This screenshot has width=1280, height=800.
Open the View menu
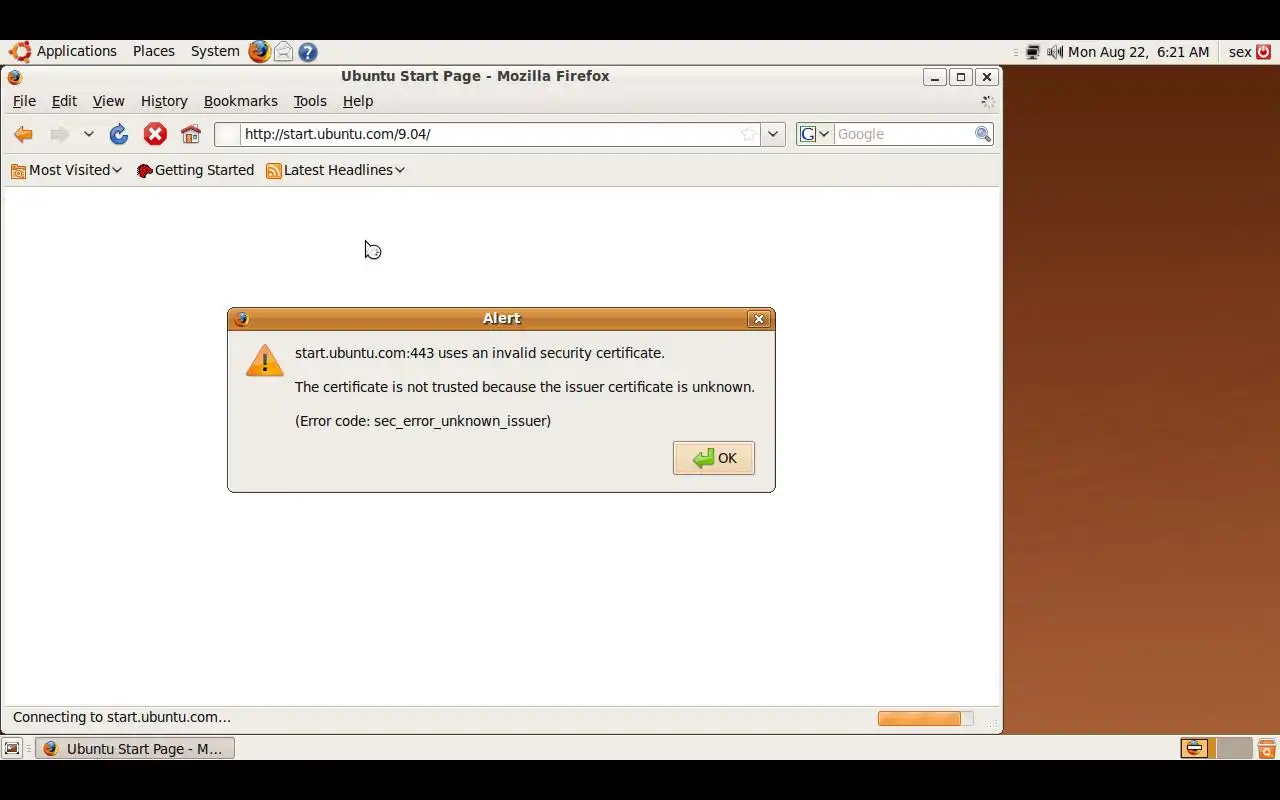[108, 101]
